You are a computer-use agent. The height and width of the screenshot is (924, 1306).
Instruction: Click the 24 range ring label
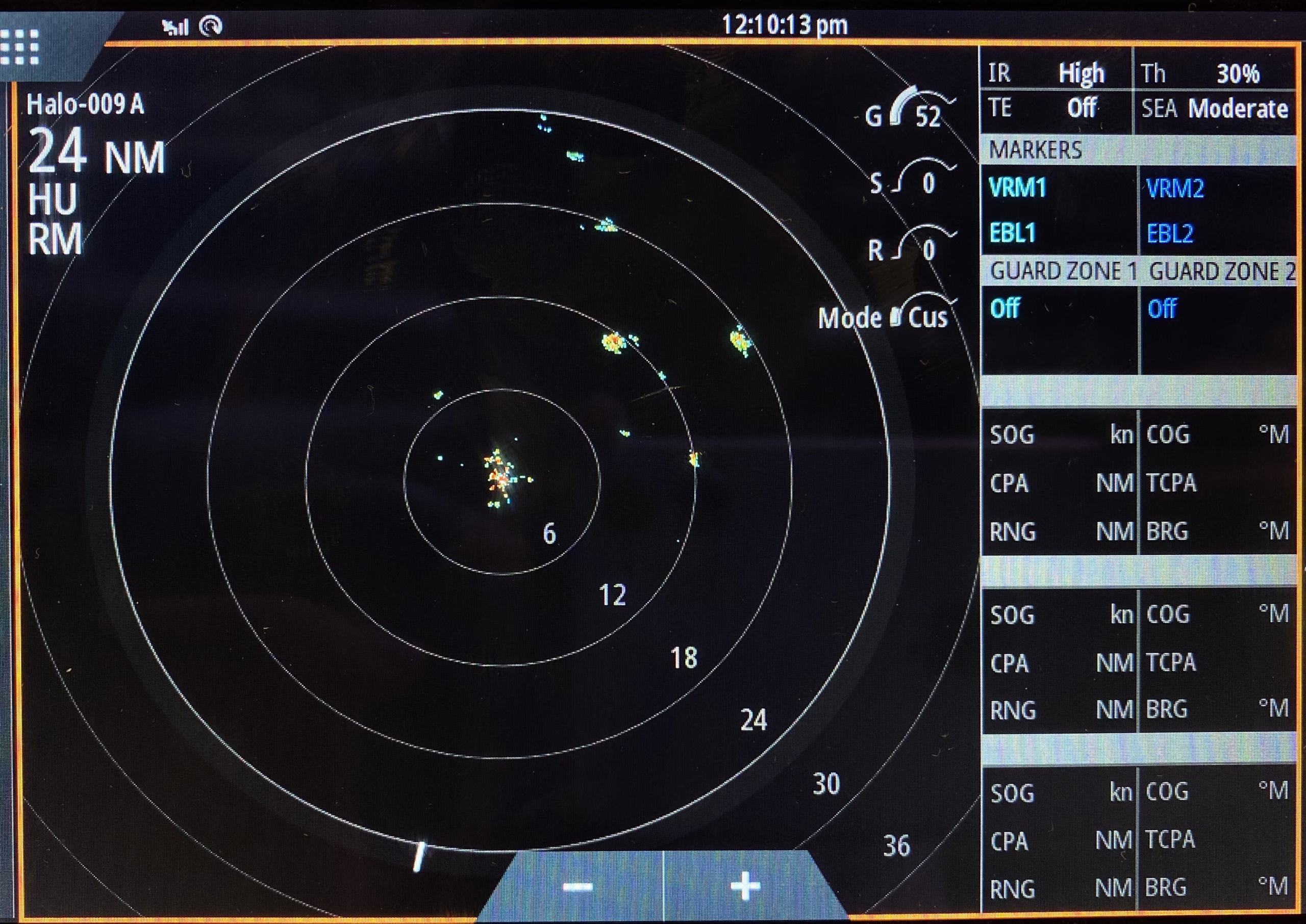754,721
